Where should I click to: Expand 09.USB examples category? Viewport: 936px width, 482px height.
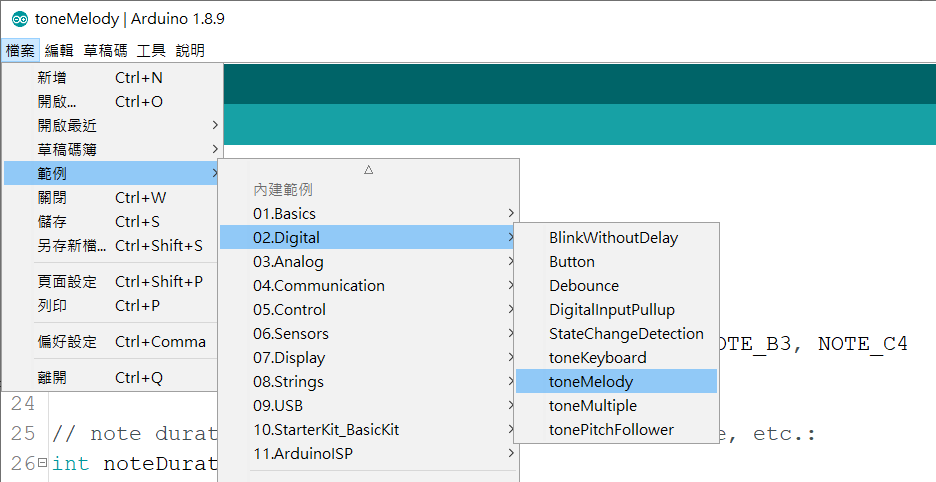[x=368, y=406]
